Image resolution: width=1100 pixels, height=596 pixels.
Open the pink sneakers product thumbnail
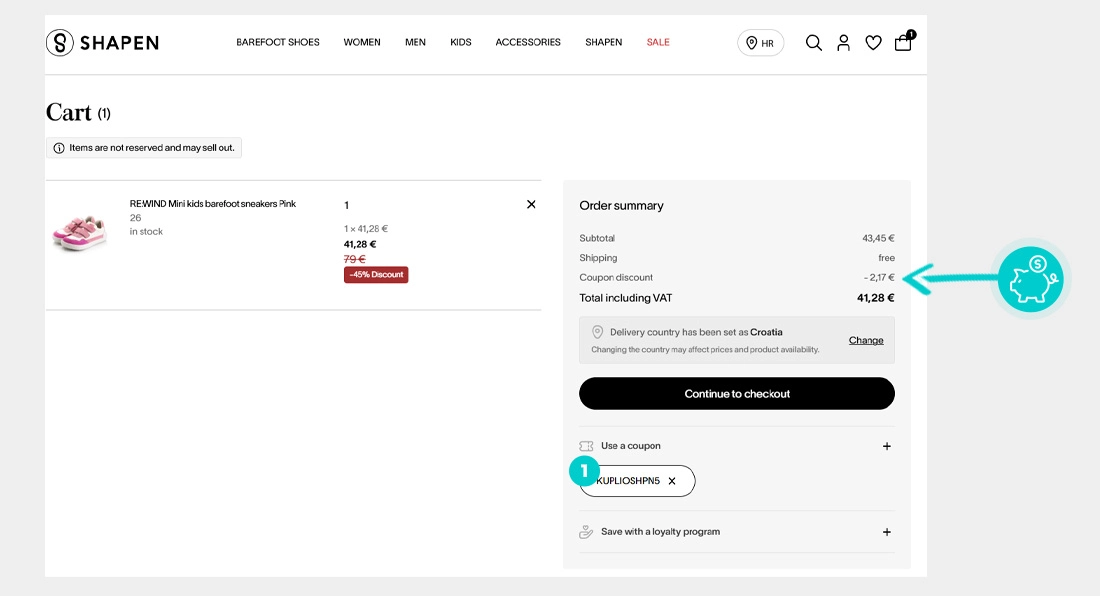coord(79,232)
